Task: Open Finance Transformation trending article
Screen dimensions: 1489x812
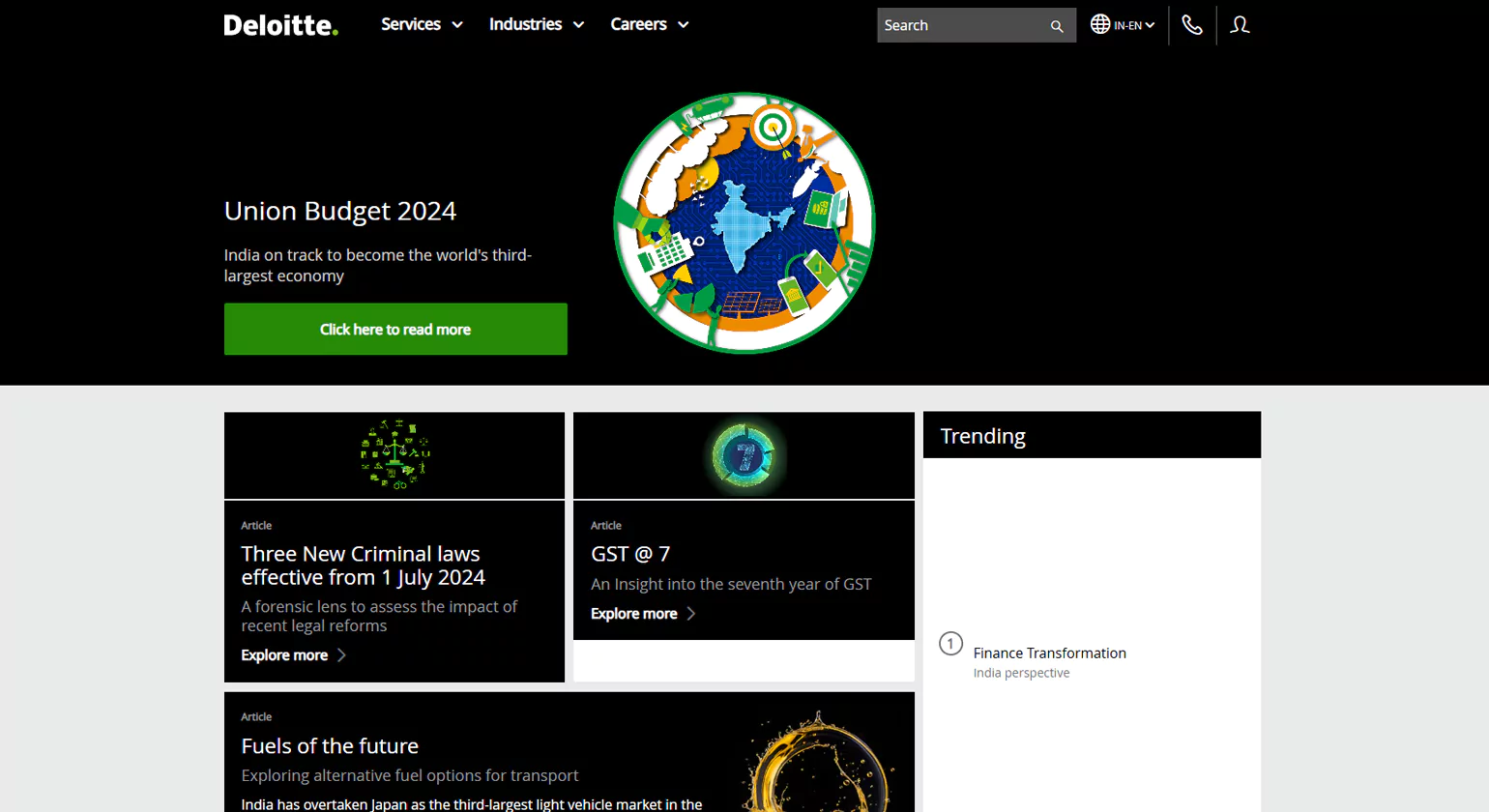Action: point(1049,652)
